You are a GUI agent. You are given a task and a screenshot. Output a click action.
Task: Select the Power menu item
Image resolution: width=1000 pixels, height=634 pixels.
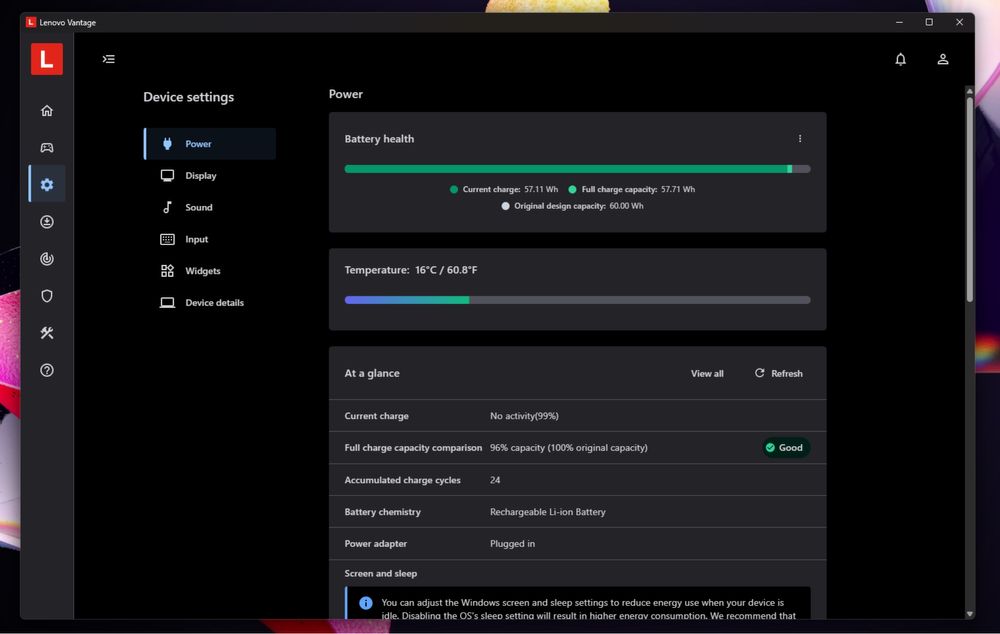coord(210,144)
